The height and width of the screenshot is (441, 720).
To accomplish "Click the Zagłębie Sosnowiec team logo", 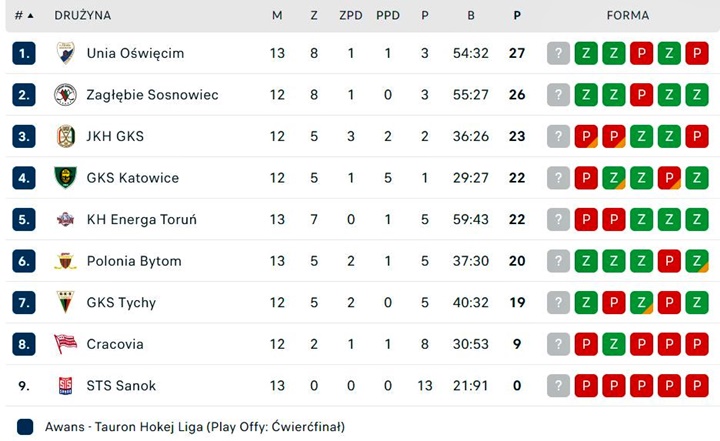I will coord(65,95).
